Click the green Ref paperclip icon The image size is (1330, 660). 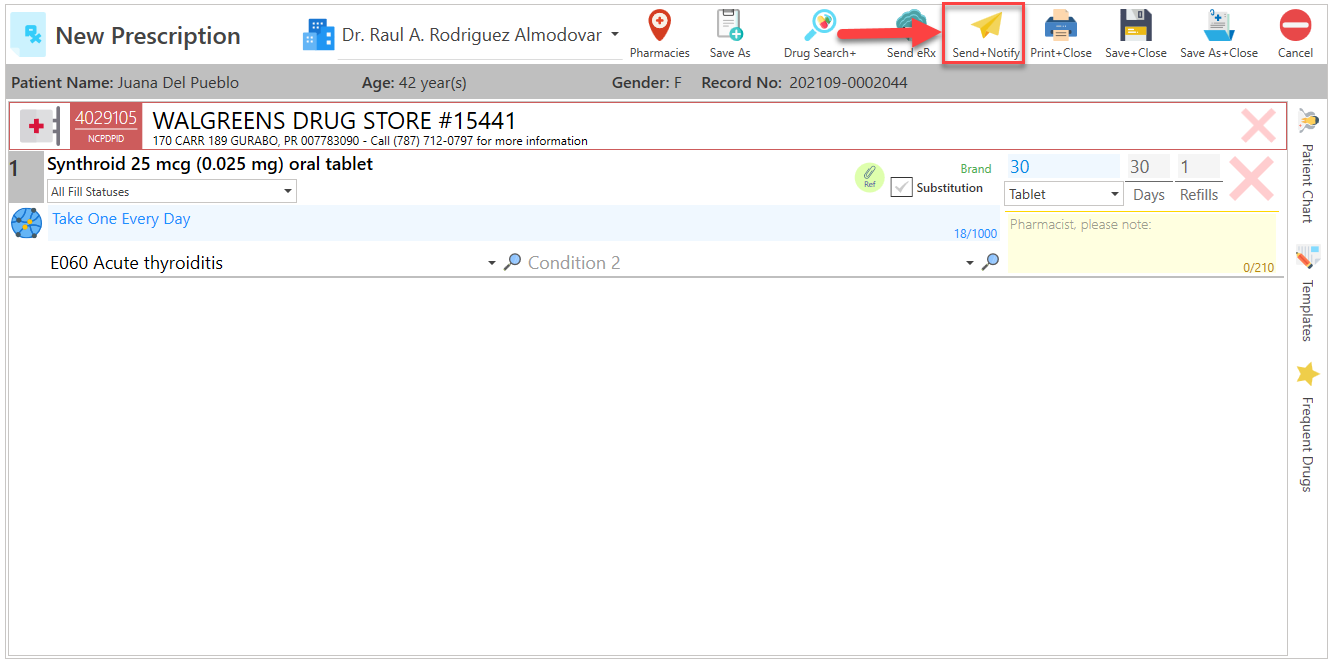tap(869, 177)
